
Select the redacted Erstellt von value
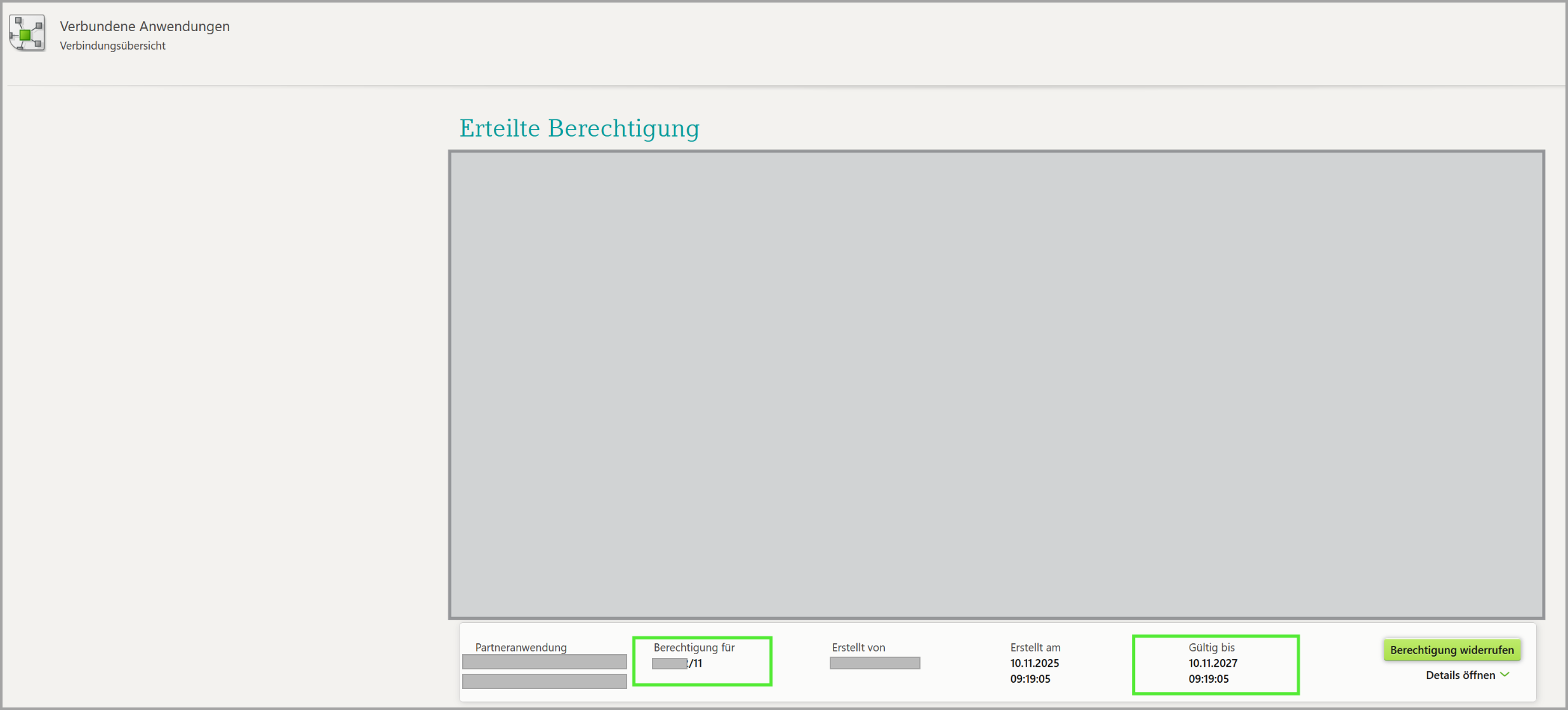click(x=874, y=663)
